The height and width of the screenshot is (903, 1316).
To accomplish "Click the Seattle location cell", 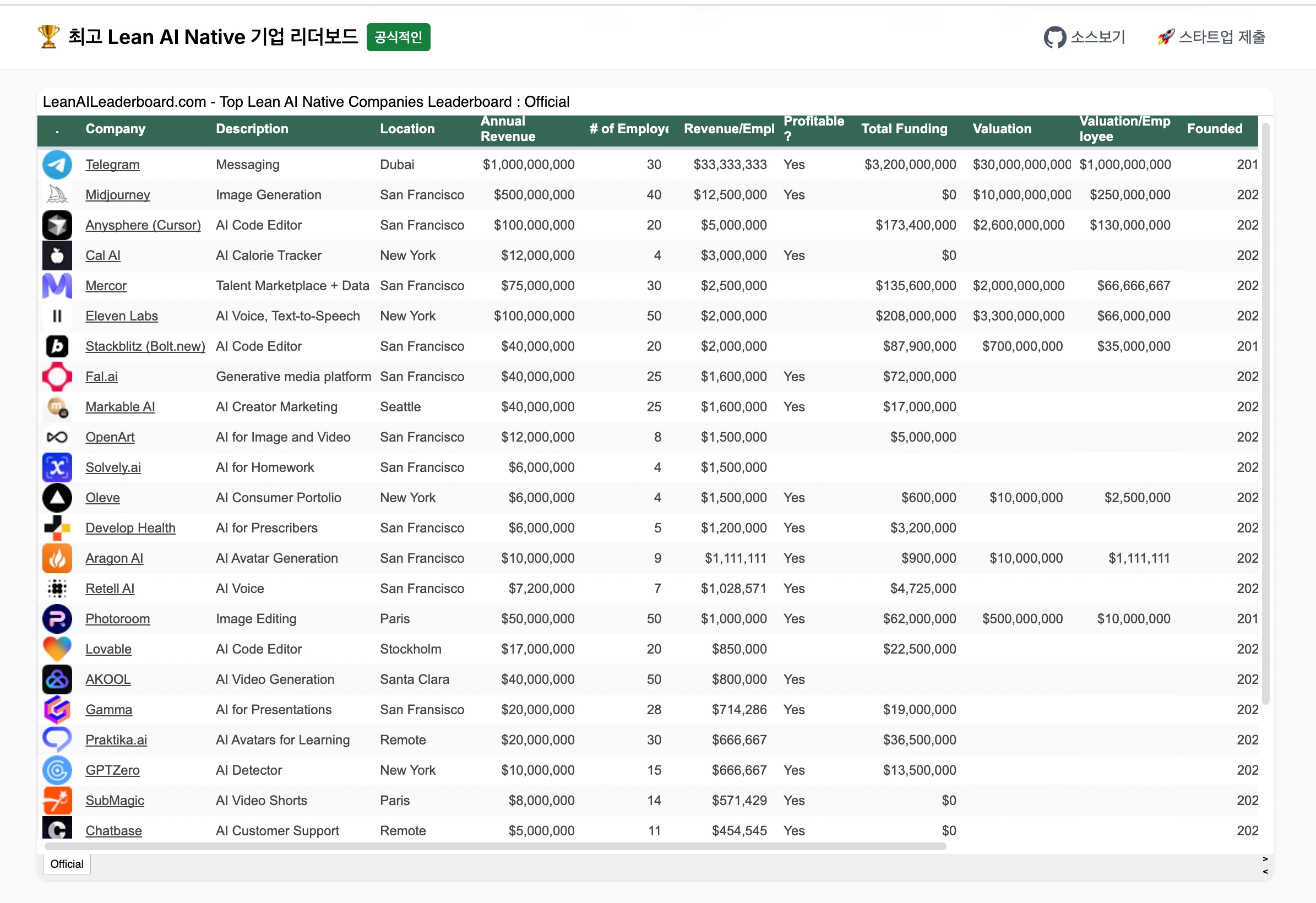I will tap(400, 407).
